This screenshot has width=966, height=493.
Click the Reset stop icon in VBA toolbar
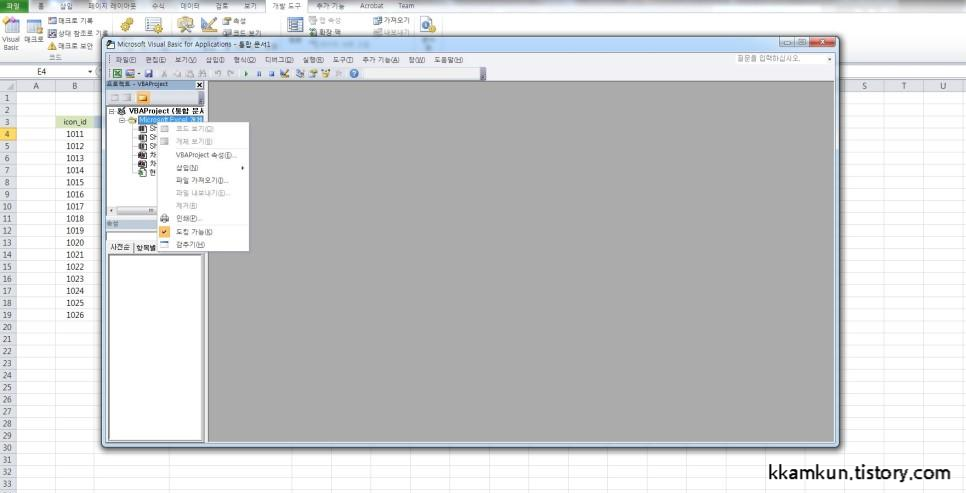tap(272, 73)
